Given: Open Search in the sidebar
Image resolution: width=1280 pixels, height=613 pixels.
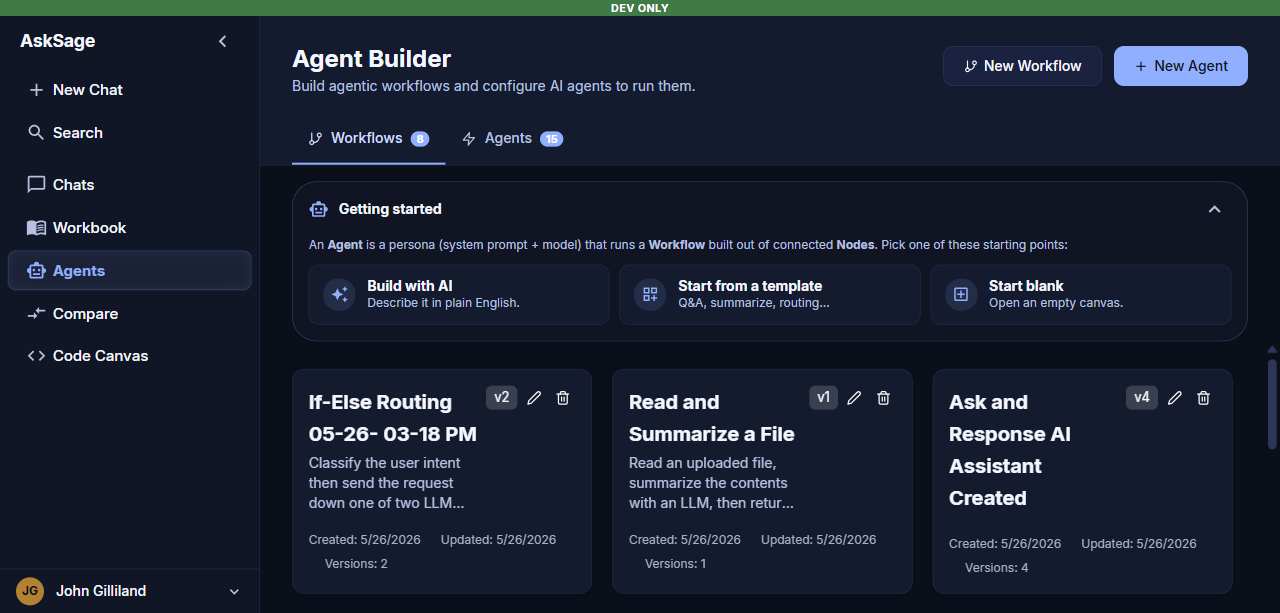Looking at the screenshot, I should [x=129, y=132].
